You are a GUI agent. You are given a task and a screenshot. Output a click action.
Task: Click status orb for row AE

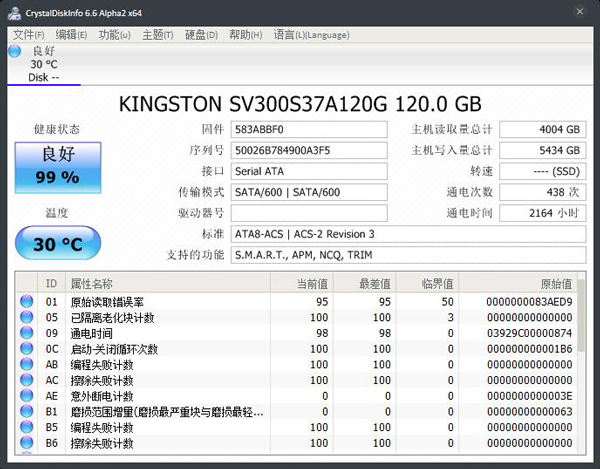(26, 396)
